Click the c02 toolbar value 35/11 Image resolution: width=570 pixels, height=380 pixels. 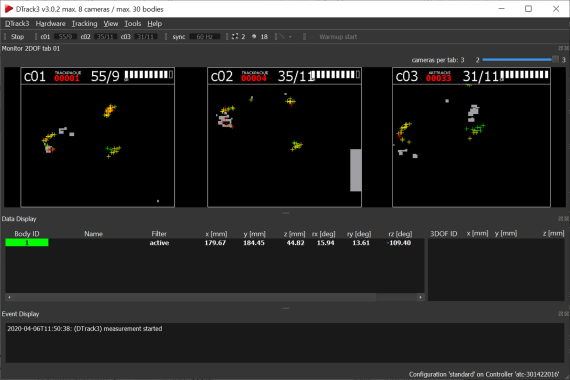pyautogui.click(x=105, y=37)
